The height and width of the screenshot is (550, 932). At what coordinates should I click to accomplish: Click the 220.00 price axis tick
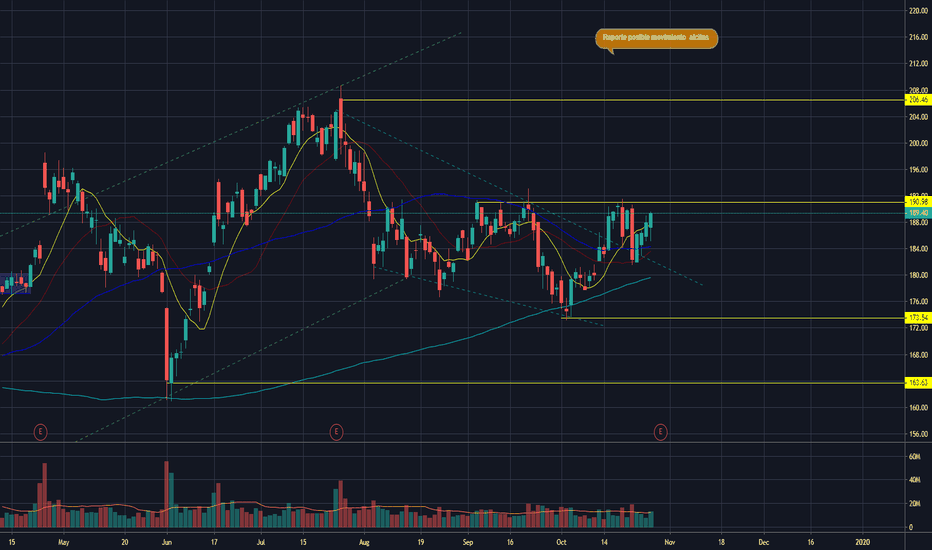pyautogui.click(x=918, y=11)
